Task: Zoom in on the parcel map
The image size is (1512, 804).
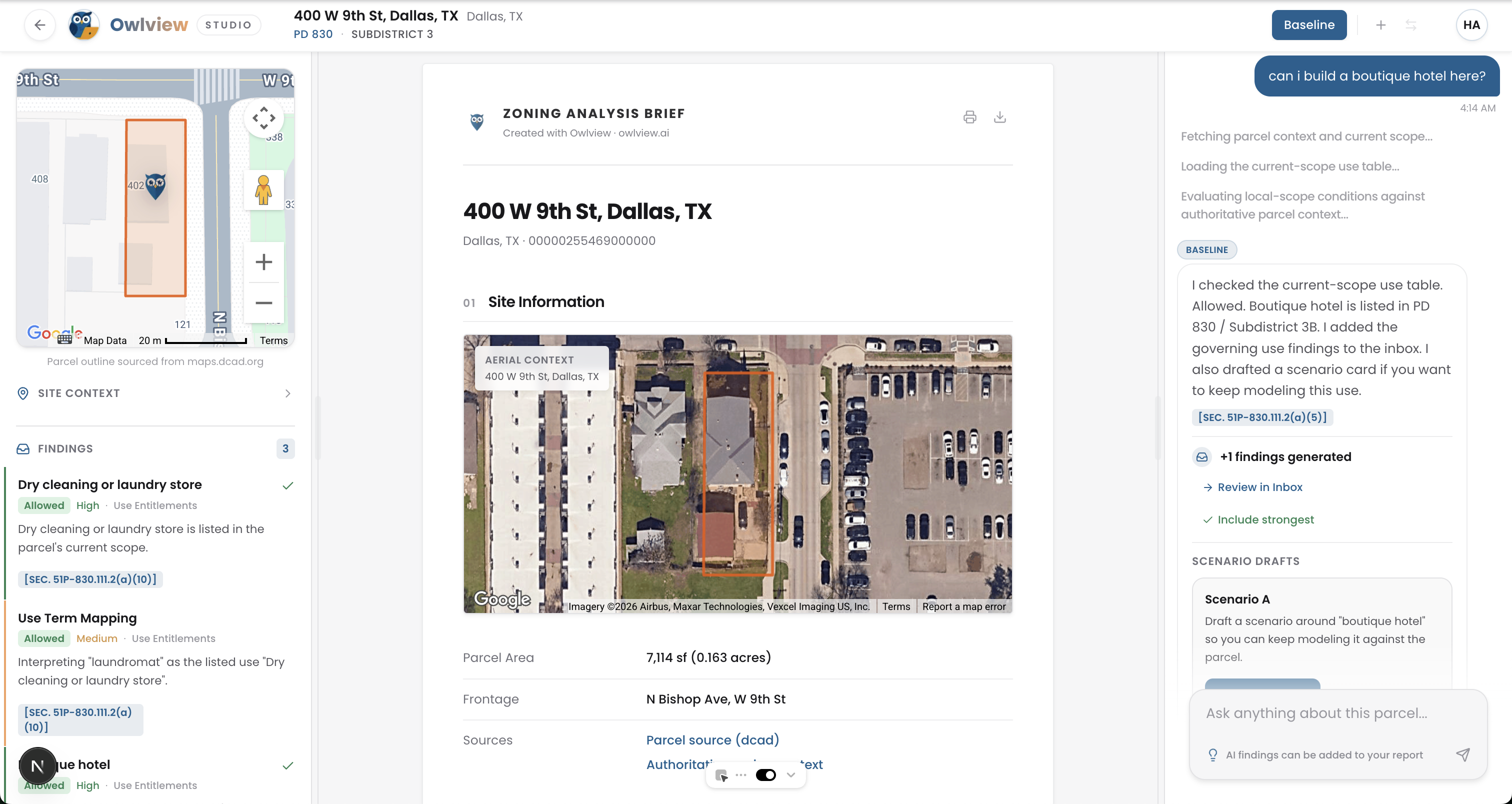Action: [263, 261]
